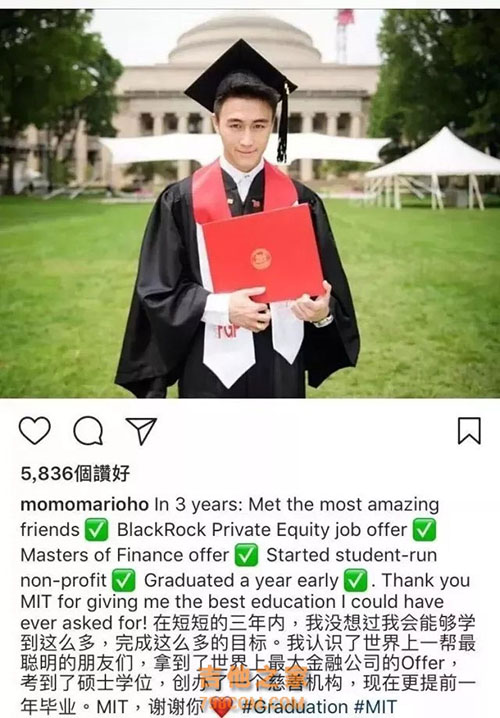The height and width of the screenshot is (718, 500).
Task: Click the green checkmark after 'friends'
Action: (97, 530)
